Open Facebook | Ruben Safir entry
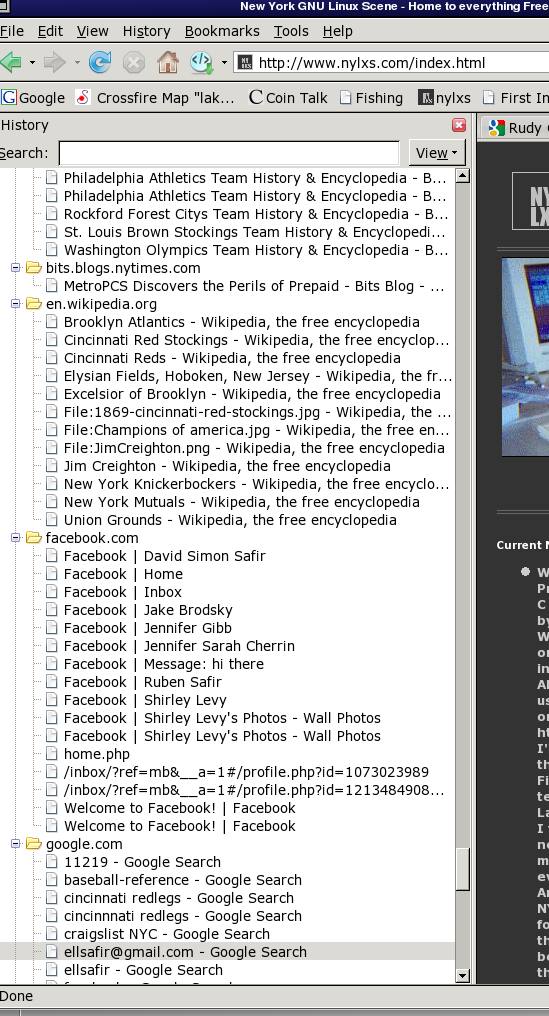Image resolution: width=549 pixels, height=1016 pixels. [143, 682]
